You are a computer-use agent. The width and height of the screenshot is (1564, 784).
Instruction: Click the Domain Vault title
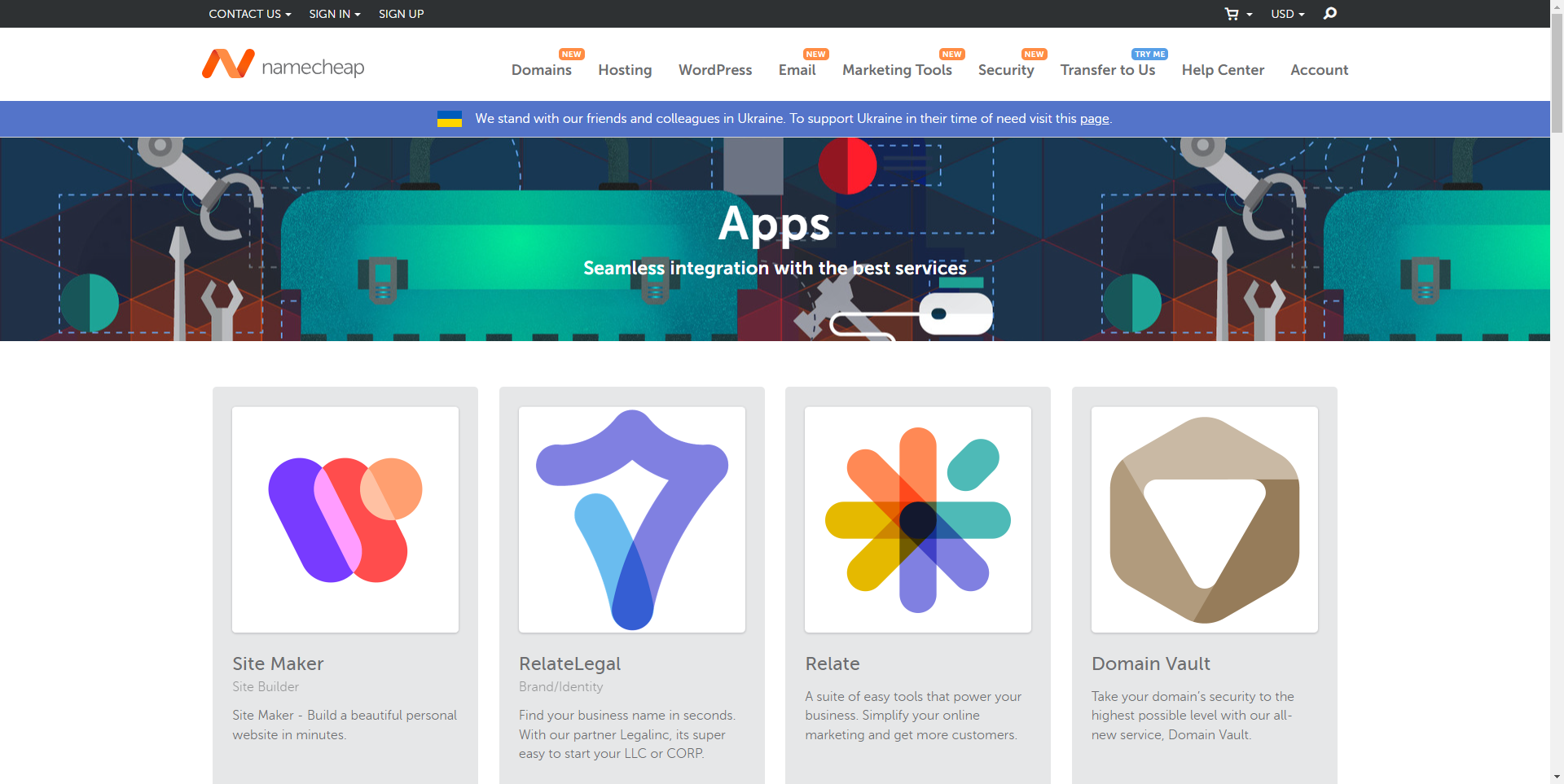click(x=1150, y=664)
